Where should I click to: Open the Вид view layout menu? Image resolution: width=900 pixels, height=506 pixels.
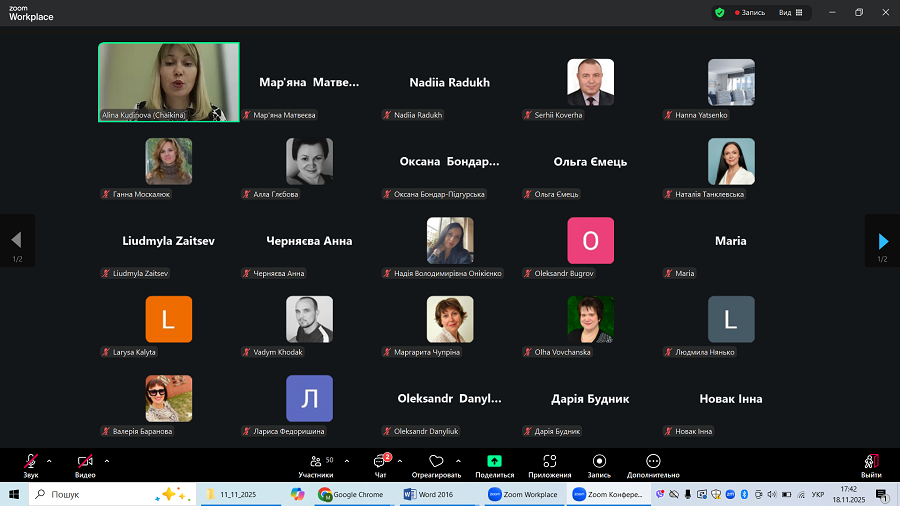[789, 13]
